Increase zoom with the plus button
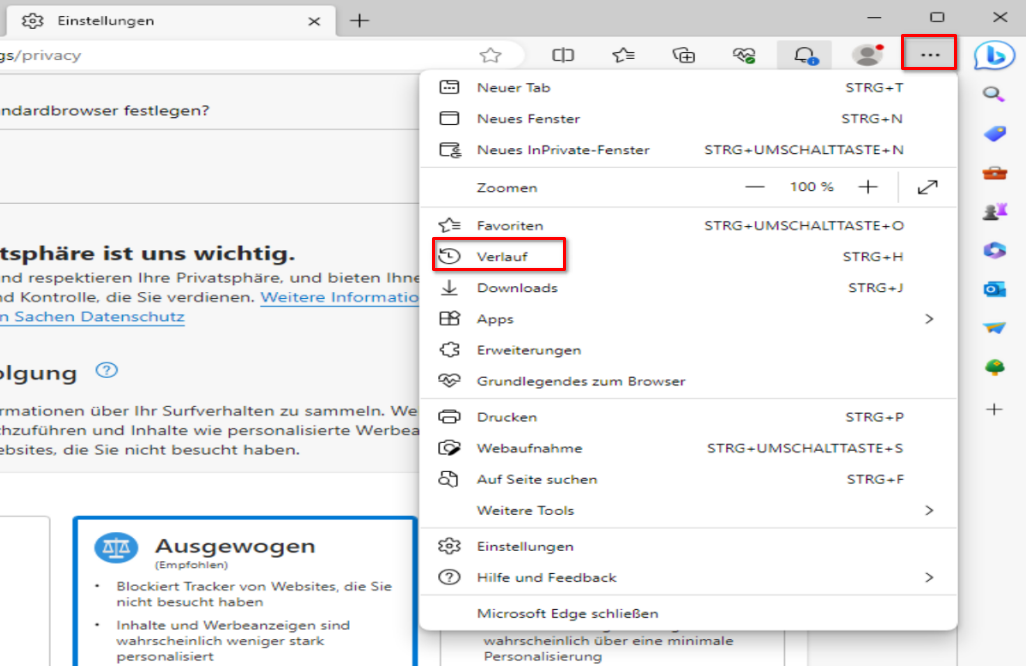Viewport: 1026px width, 666px height. tap(868, 187)
